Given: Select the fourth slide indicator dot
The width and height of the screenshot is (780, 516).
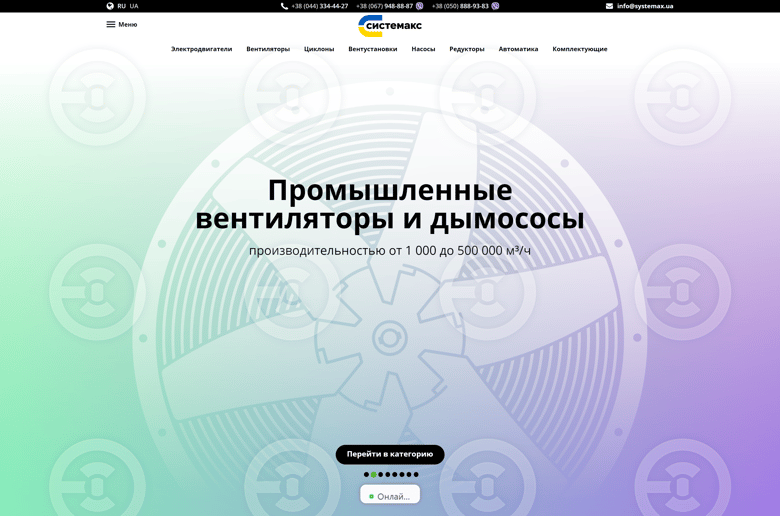Looking at the screenshot, I should click(388, 474).
